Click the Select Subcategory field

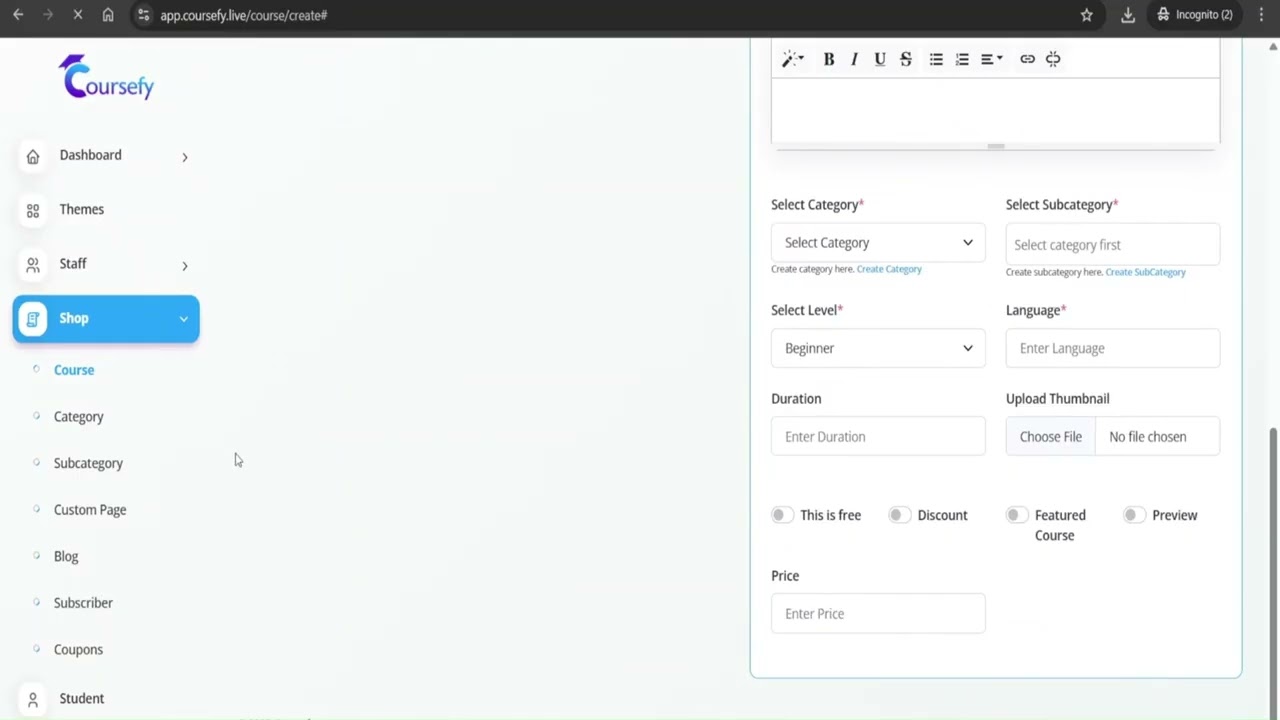coord(1113,244)
